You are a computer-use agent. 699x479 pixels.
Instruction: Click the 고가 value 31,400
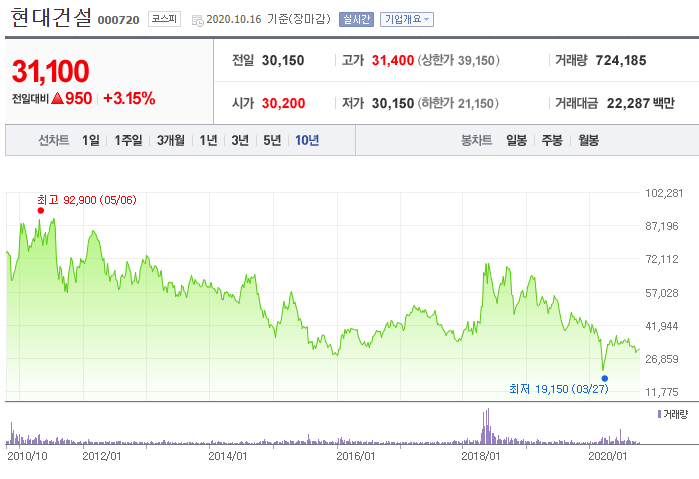pos(393,60)
